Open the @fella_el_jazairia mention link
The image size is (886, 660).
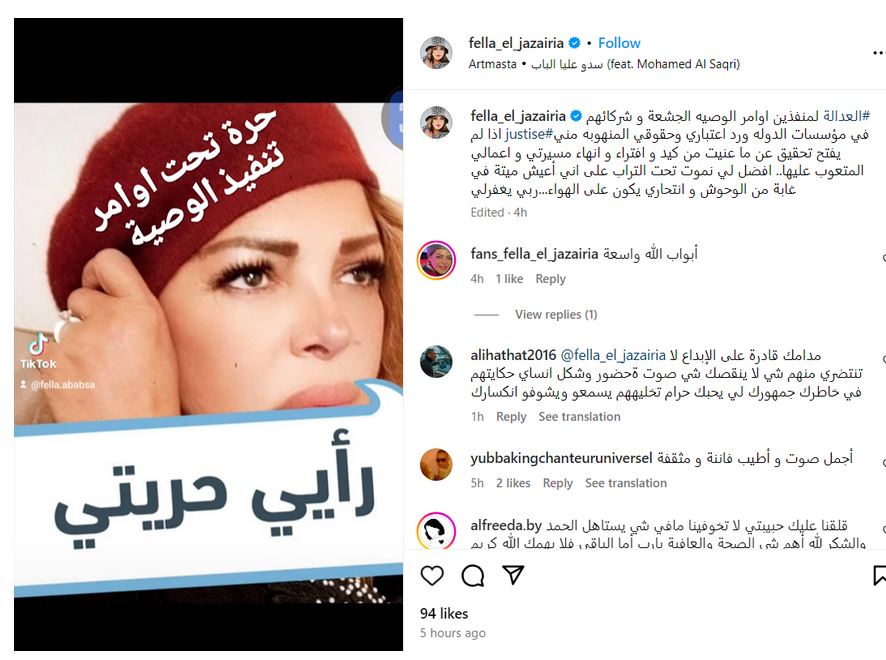tap(613, 355)
